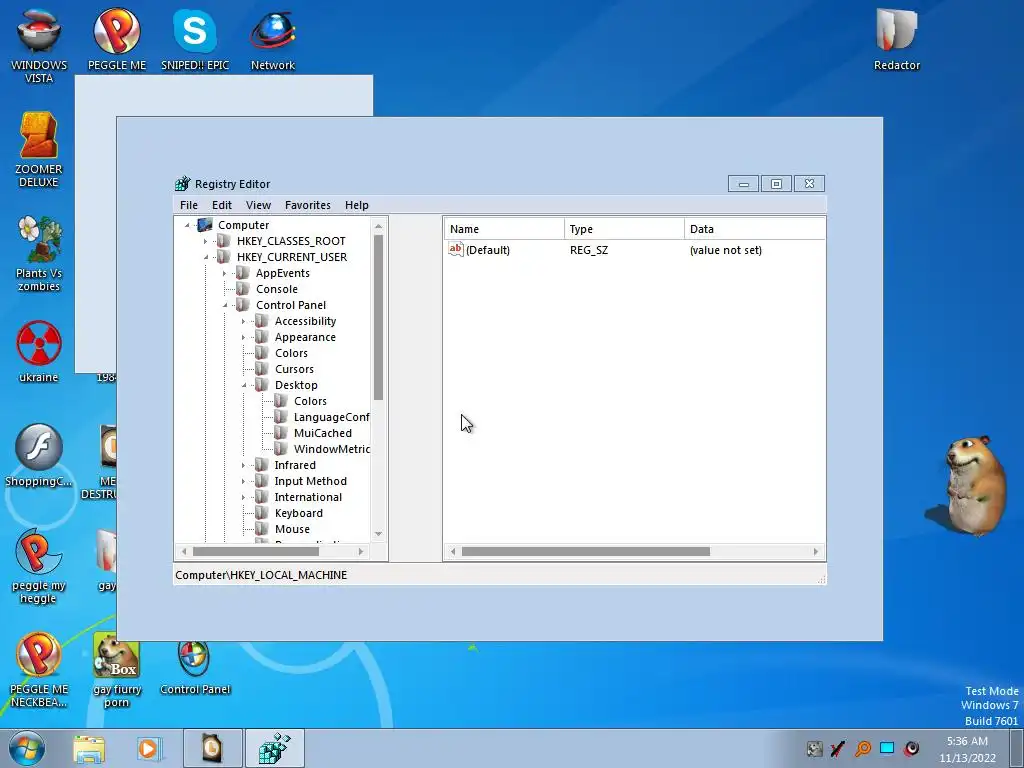Select the Infrared key
1024x768 pixels.
pyautogui.click(x=295, y=465)
